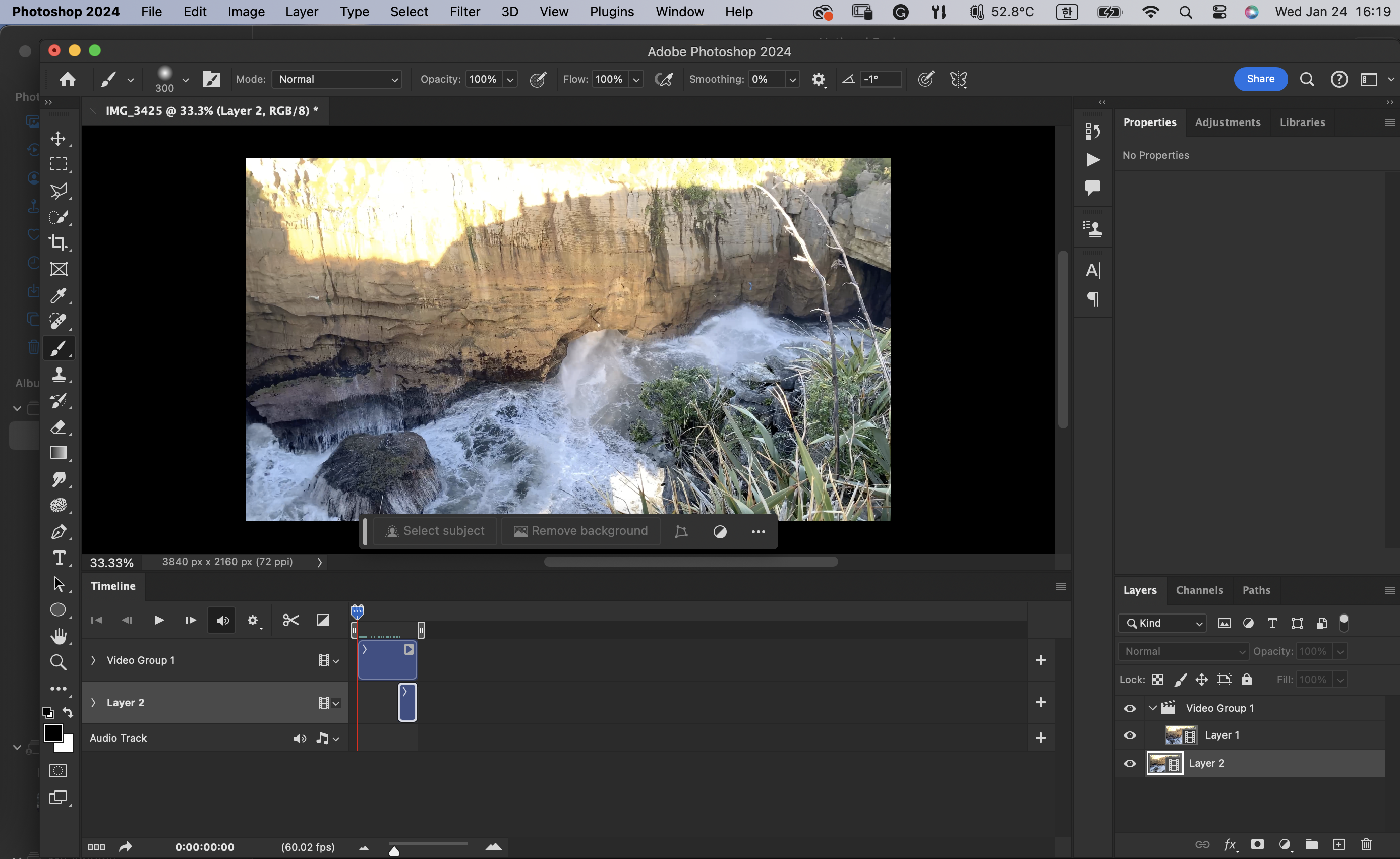Click the delete layer trash icon
Viewport: 1400px width, 859px height.
point(1366,844)
